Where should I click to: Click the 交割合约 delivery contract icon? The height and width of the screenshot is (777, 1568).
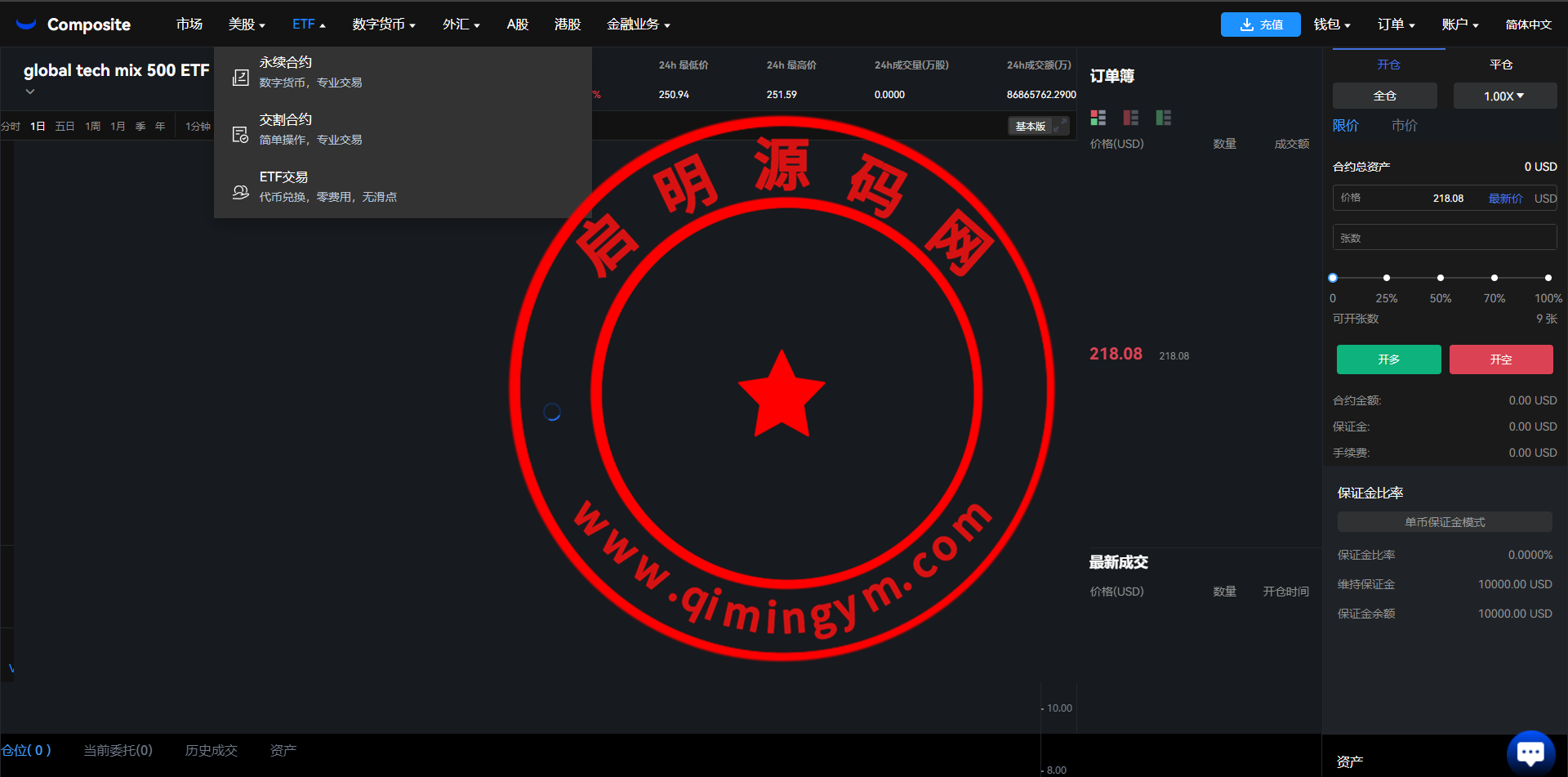[x=240, y=135]
